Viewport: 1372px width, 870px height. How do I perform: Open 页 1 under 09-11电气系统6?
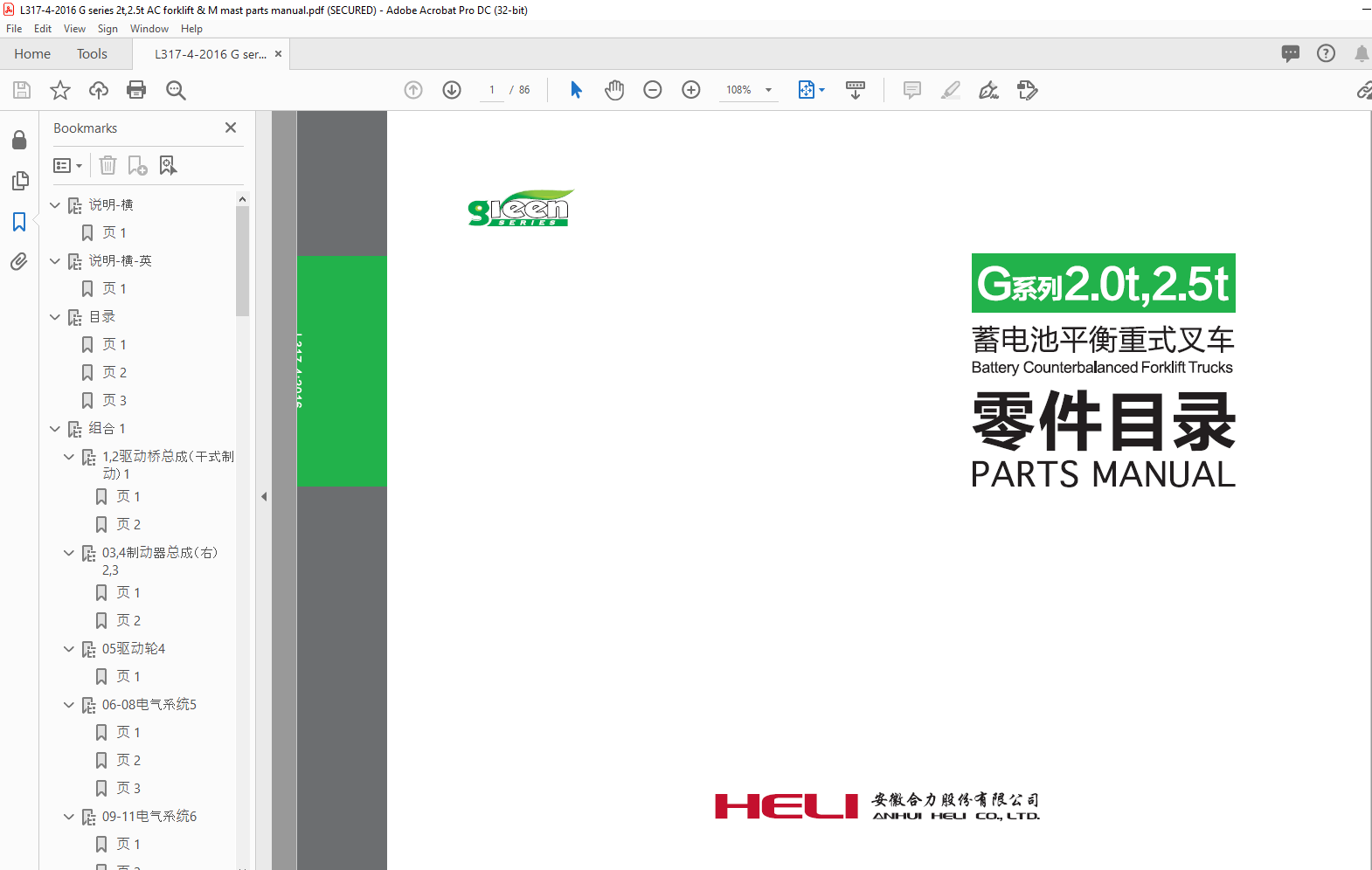click(x=128, y=844)
